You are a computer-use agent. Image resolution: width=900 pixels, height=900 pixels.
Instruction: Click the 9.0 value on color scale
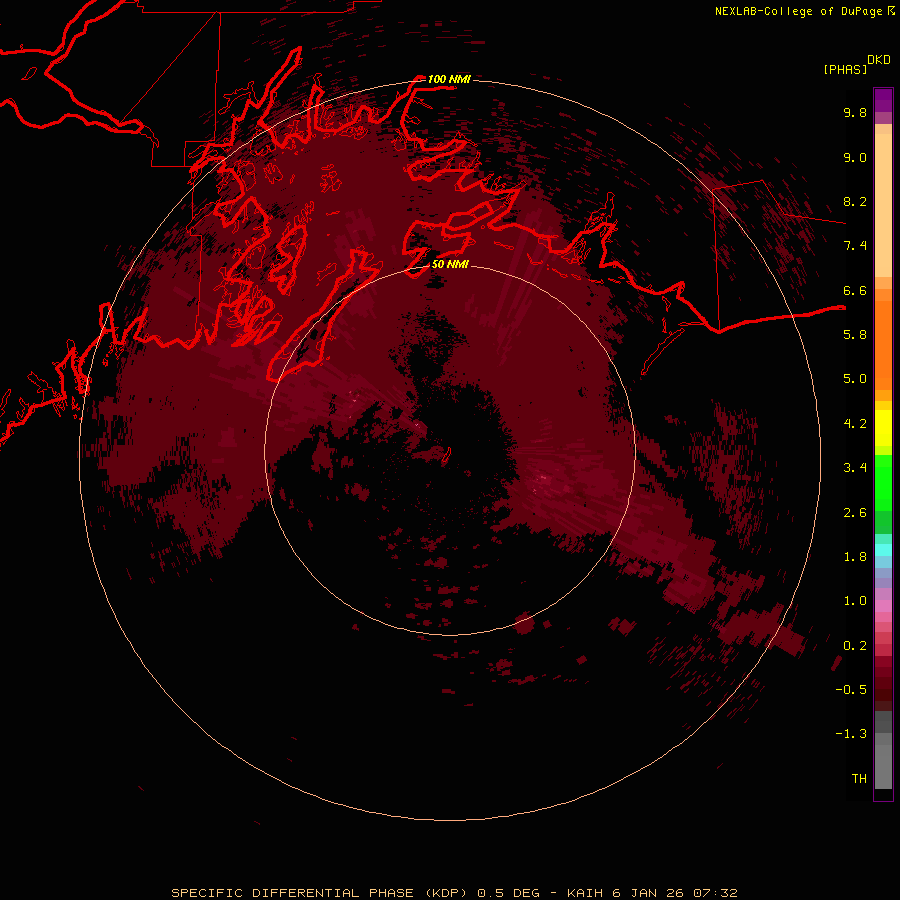coord(855,157)
